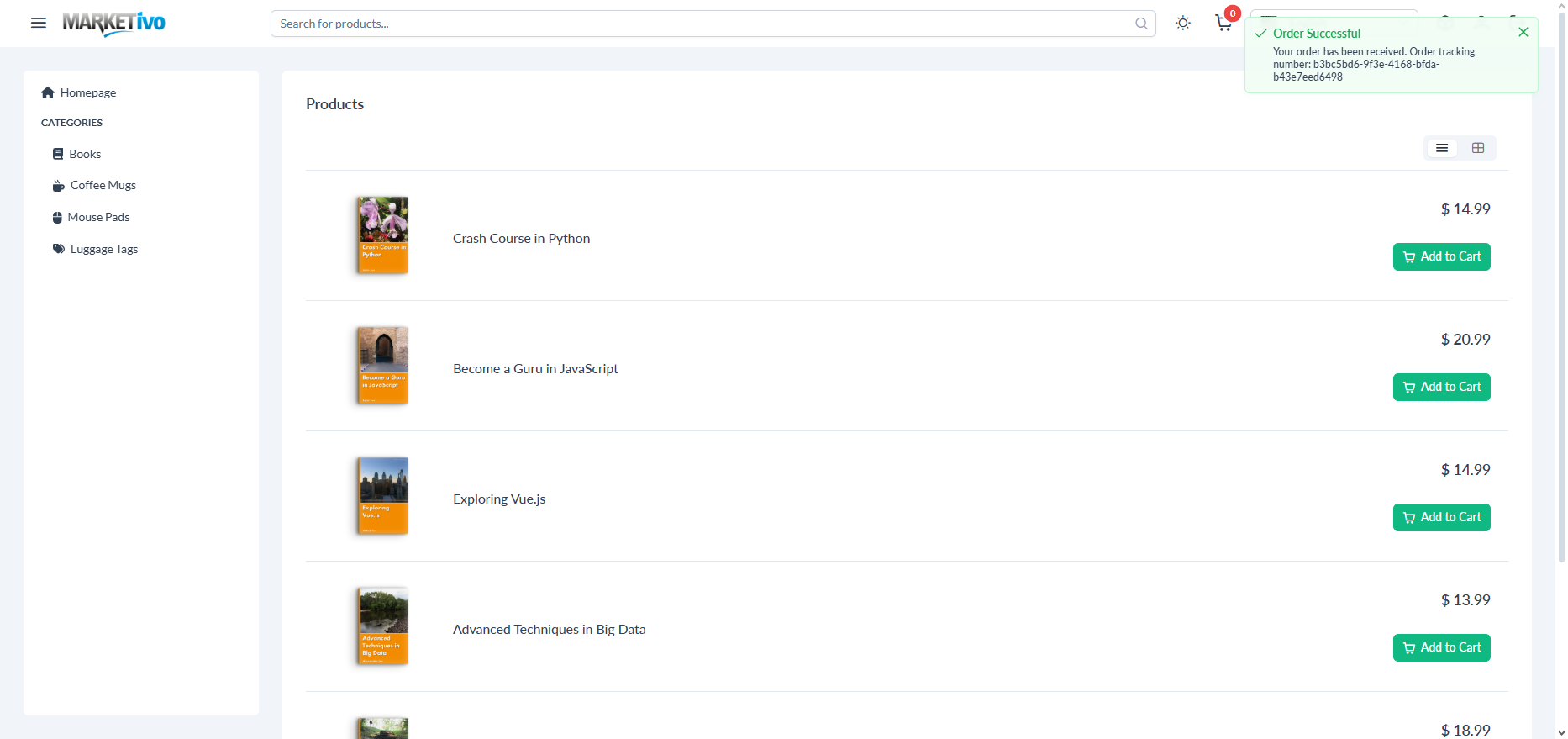This screenshot has width=1568, height=739.
Task: Click the CATEGORIES label
Action: 71,123
